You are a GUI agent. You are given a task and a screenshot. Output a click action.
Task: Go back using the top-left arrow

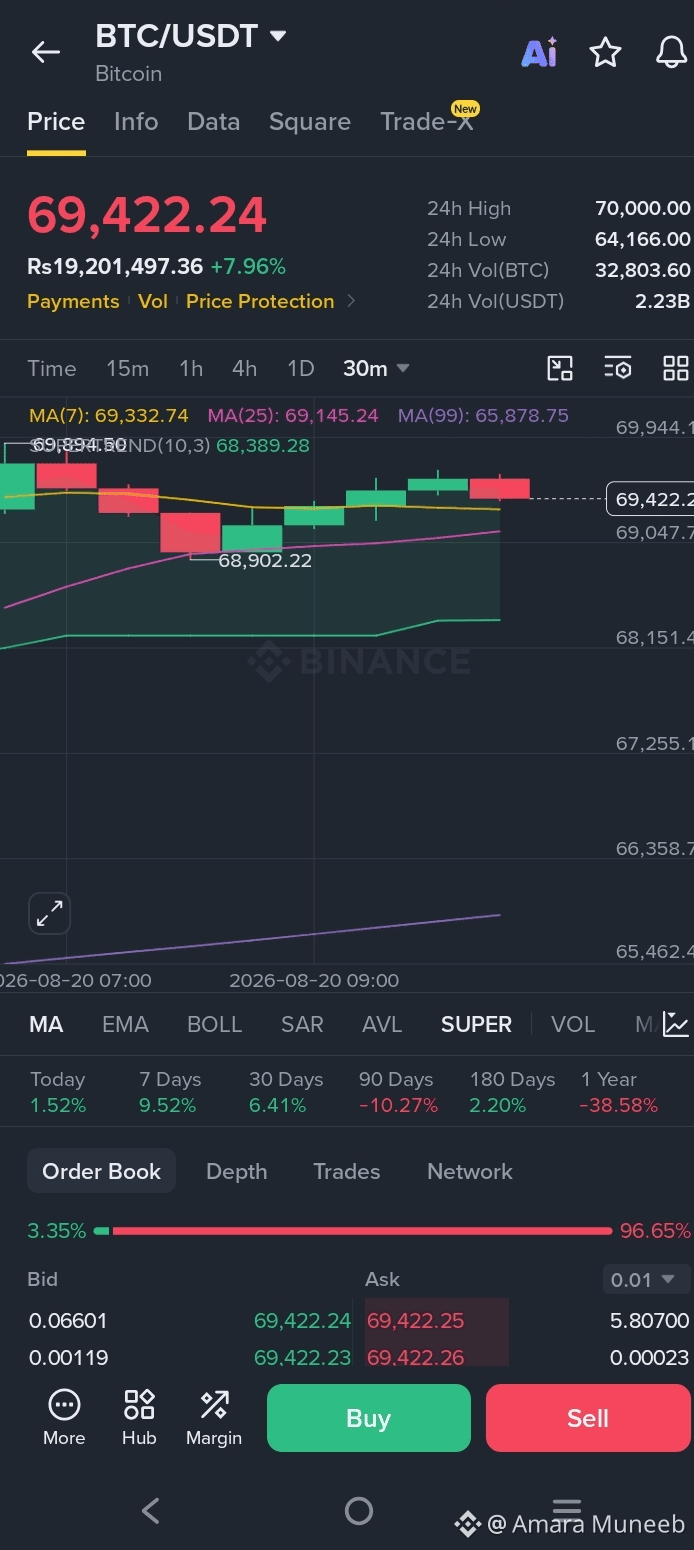point(46,53)
